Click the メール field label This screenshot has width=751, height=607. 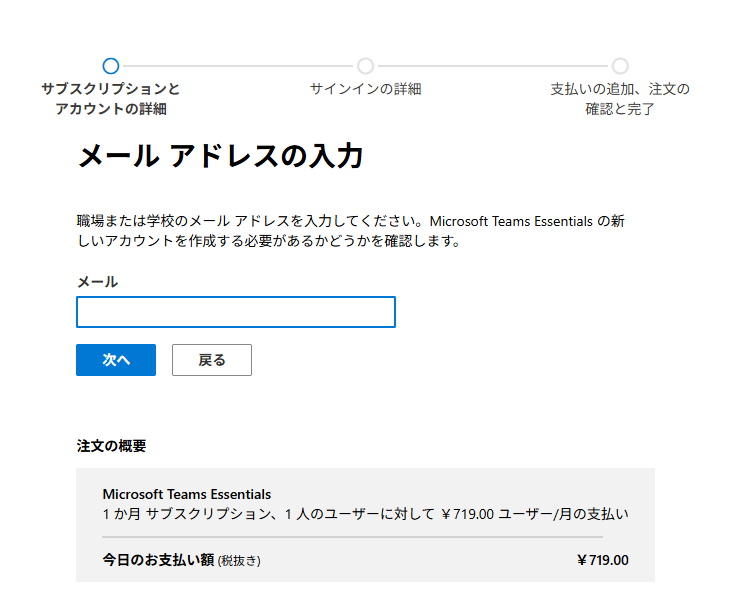(98, 282)
